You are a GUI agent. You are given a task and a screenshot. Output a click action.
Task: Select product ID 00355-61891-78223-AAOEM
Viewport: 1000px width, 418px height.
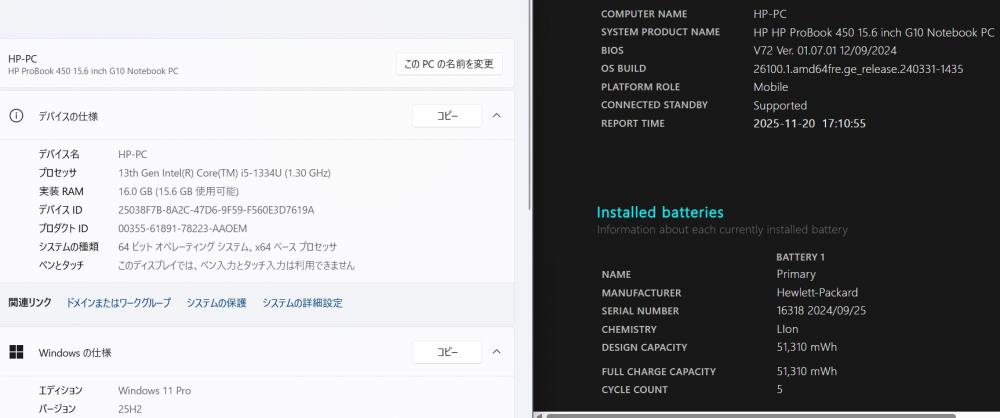coord(182,228)
